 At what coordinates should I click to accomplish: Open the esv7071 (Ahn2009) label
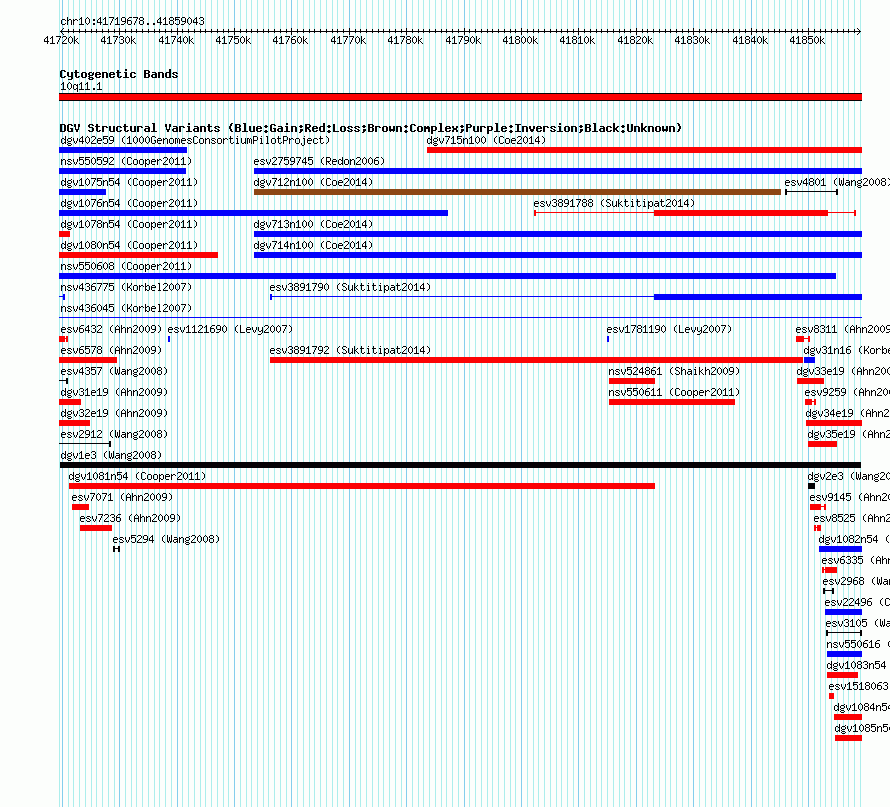coord(122,497)
